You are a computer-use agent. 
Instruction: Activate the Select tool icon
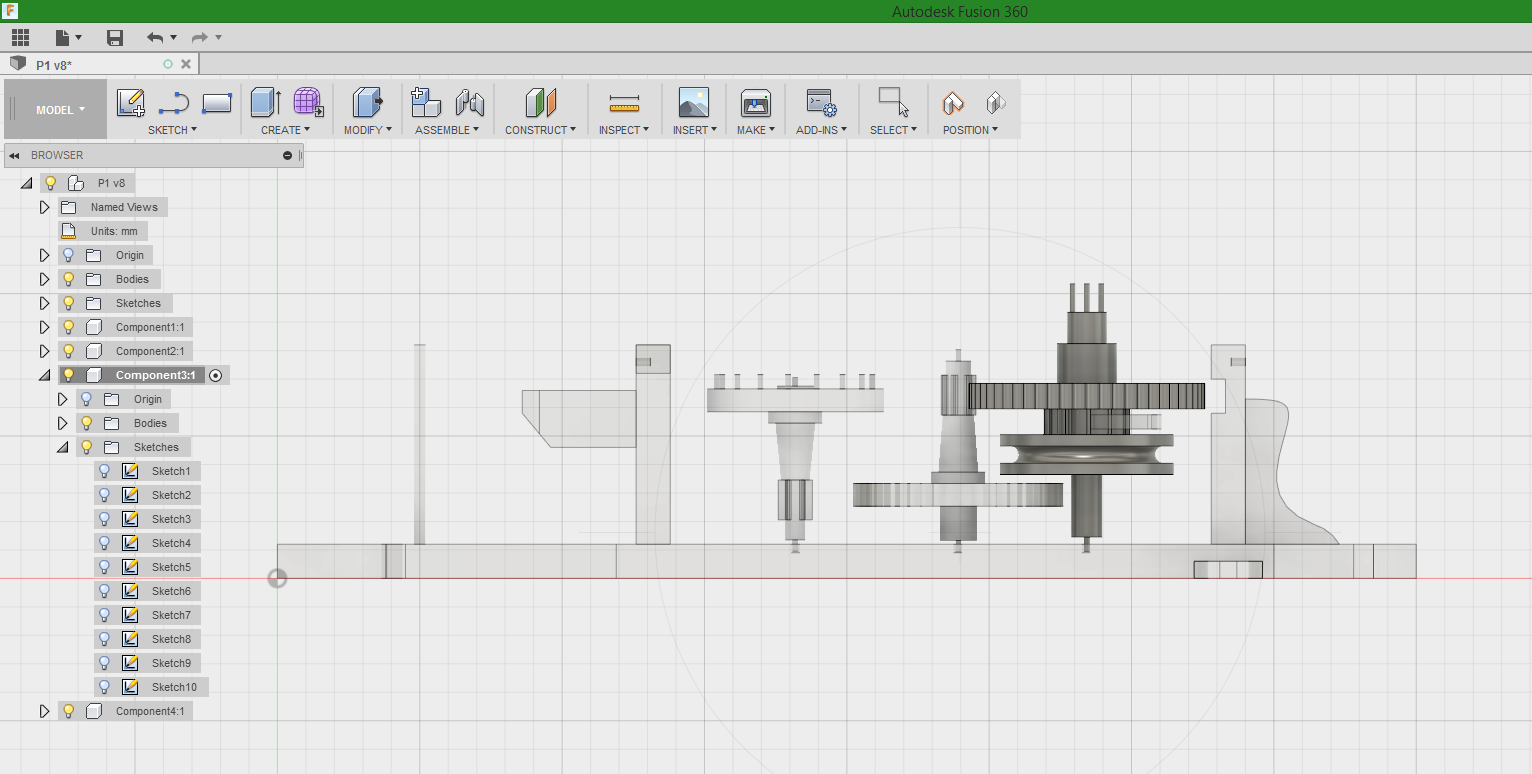click(x=893, y=102)
